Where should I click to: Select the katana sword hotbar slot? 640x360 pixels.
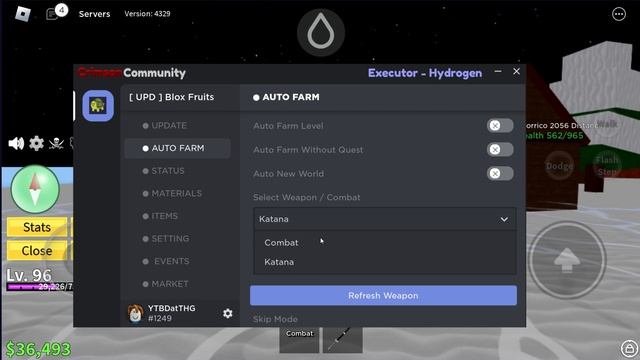(342, 340)
